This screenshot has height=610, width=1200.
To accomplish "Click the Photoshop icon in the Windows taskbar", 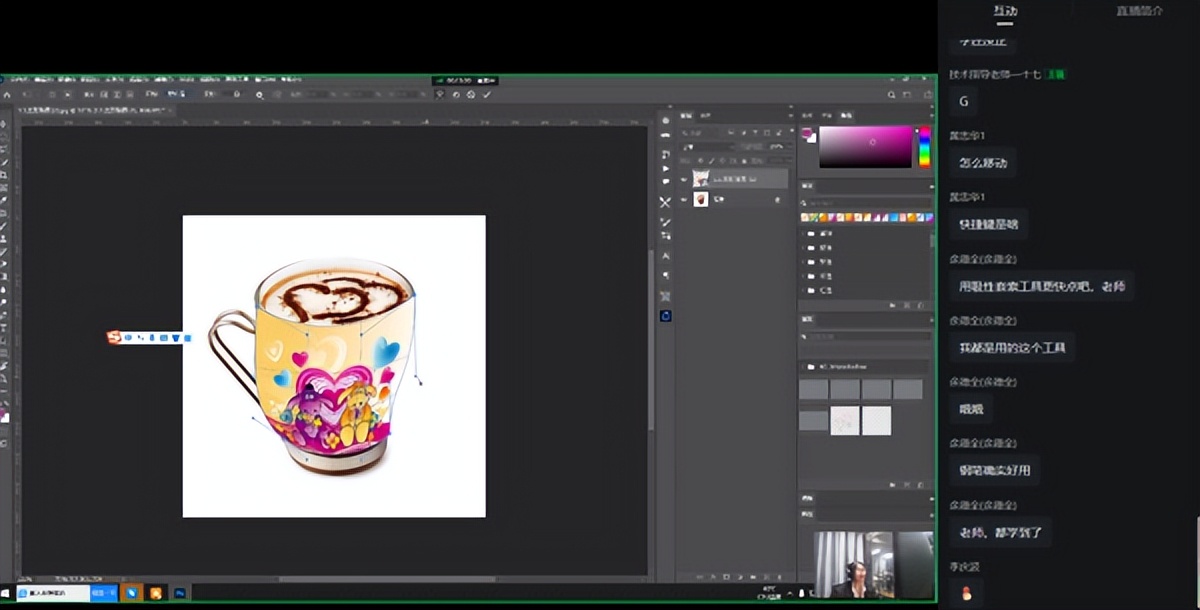I will click(180, 593).
